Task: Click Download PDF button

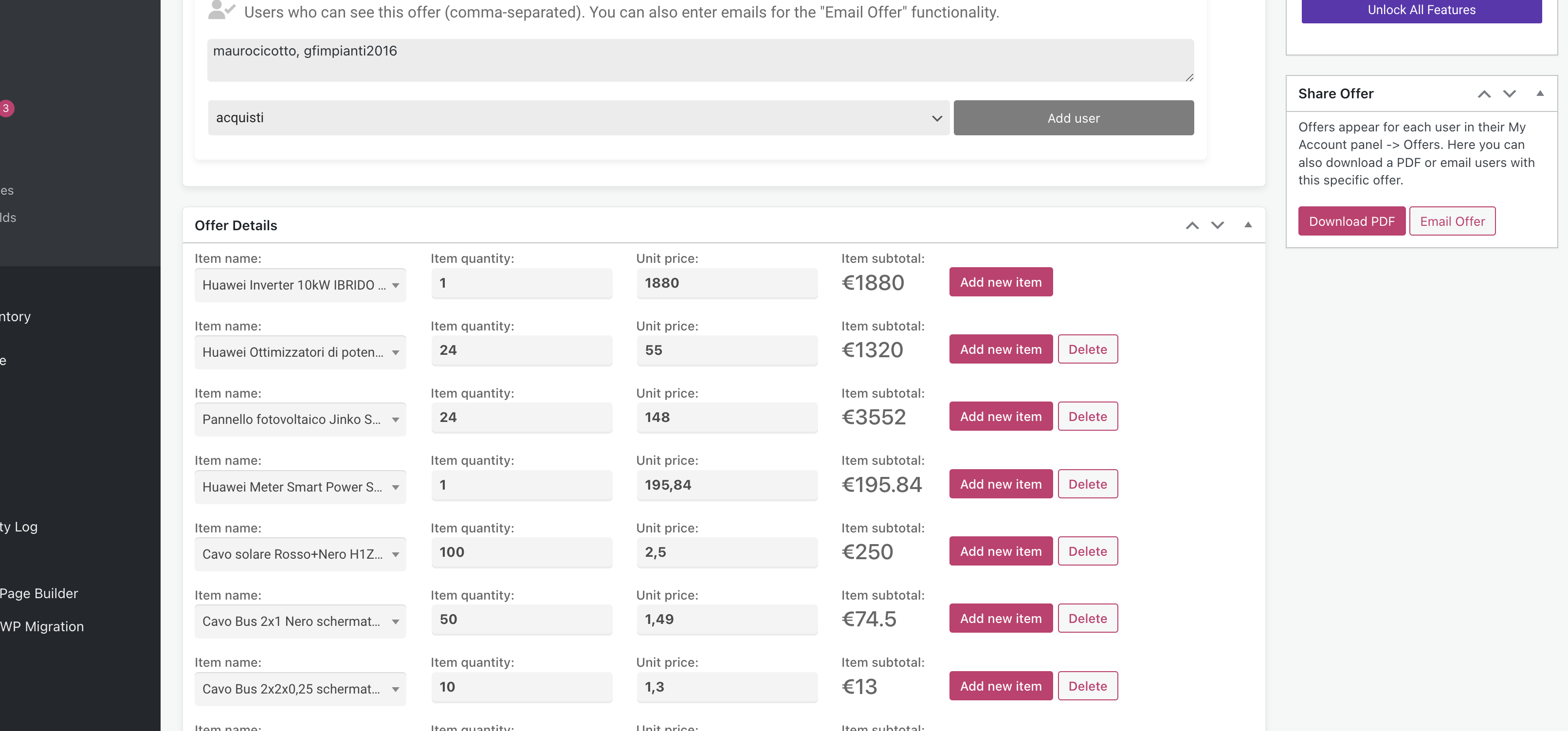Action: pos(1351,221)
